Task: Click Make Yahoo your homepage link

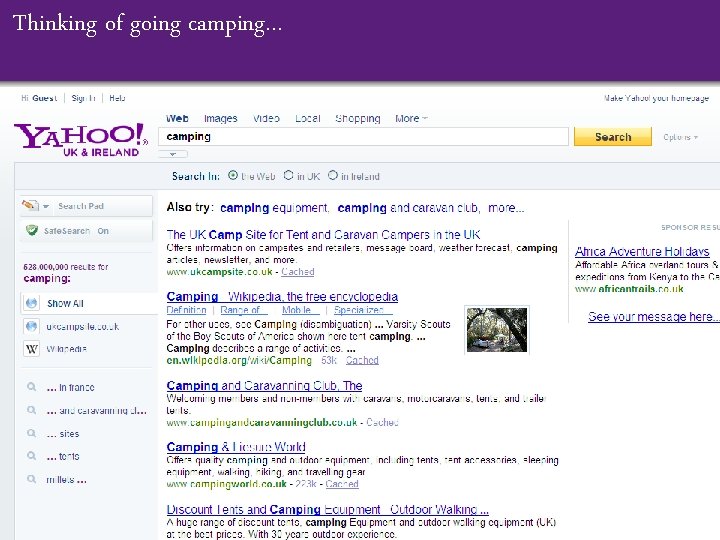Action: 656,98
